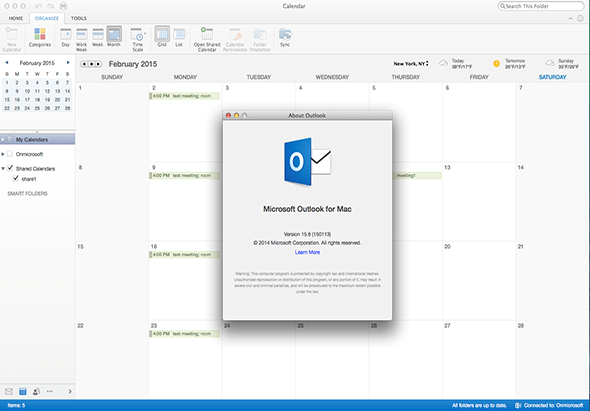Open the TOOLS ribbon tab
The width and height of the screenshot is (590, 411).
pos(79,18)
